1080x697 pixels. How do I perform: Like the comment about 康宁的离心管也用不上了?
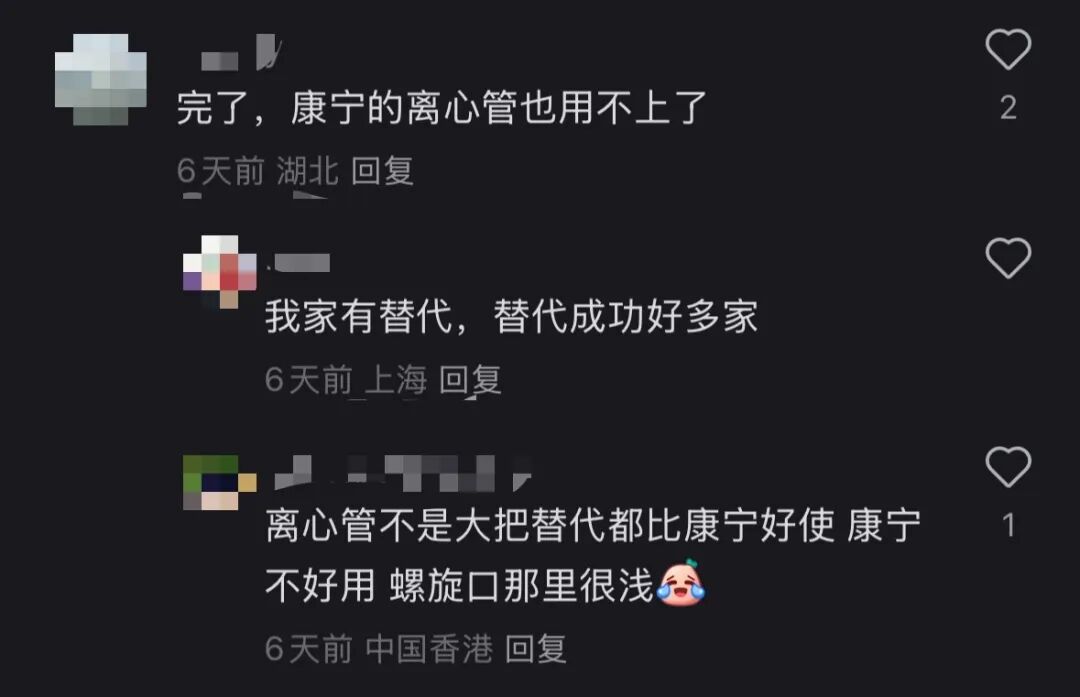tap(1008, 49)
